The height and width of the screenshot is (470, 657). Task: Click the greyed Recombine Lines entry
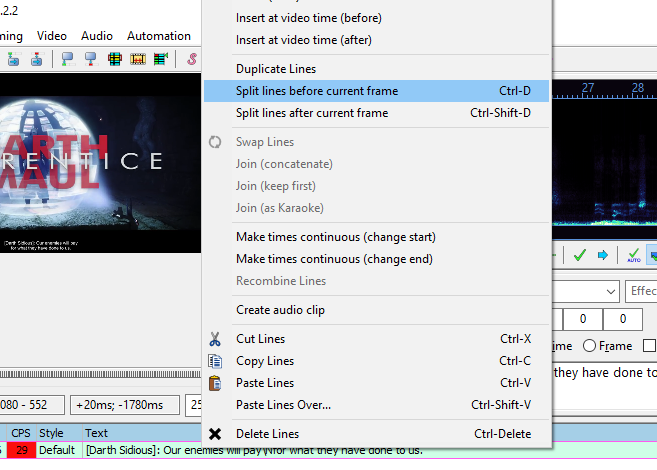click(x=376, y=281)
